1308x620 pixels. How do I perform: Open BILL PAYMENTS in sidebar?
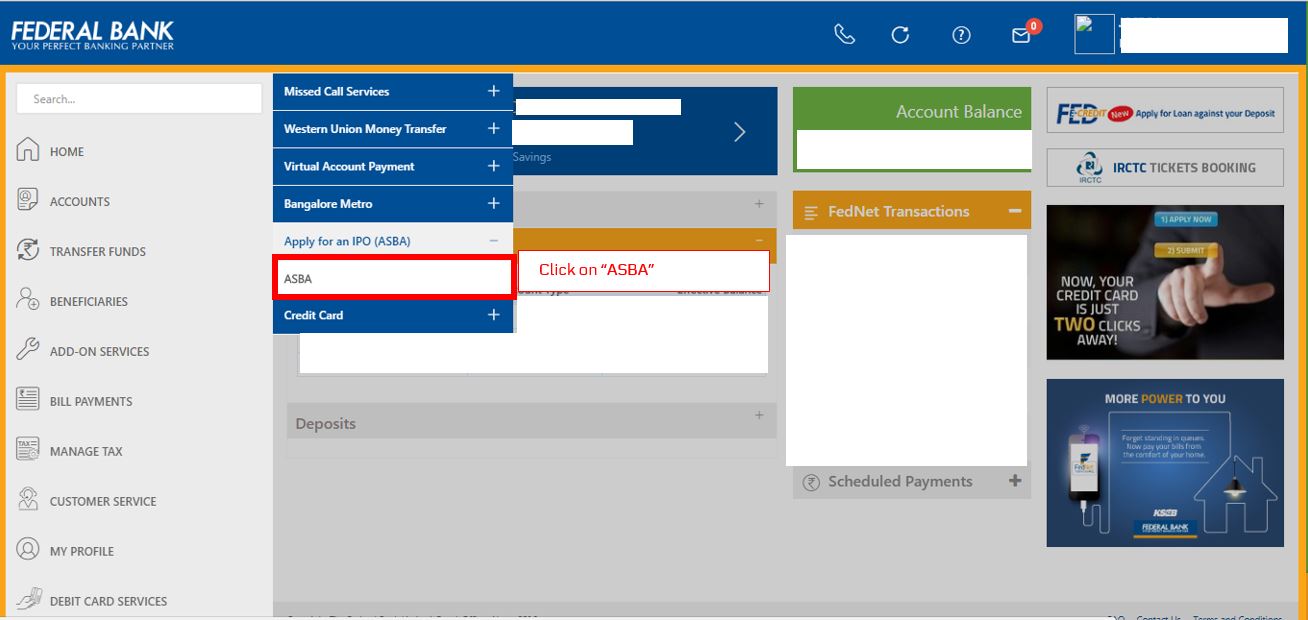point(91,402)
